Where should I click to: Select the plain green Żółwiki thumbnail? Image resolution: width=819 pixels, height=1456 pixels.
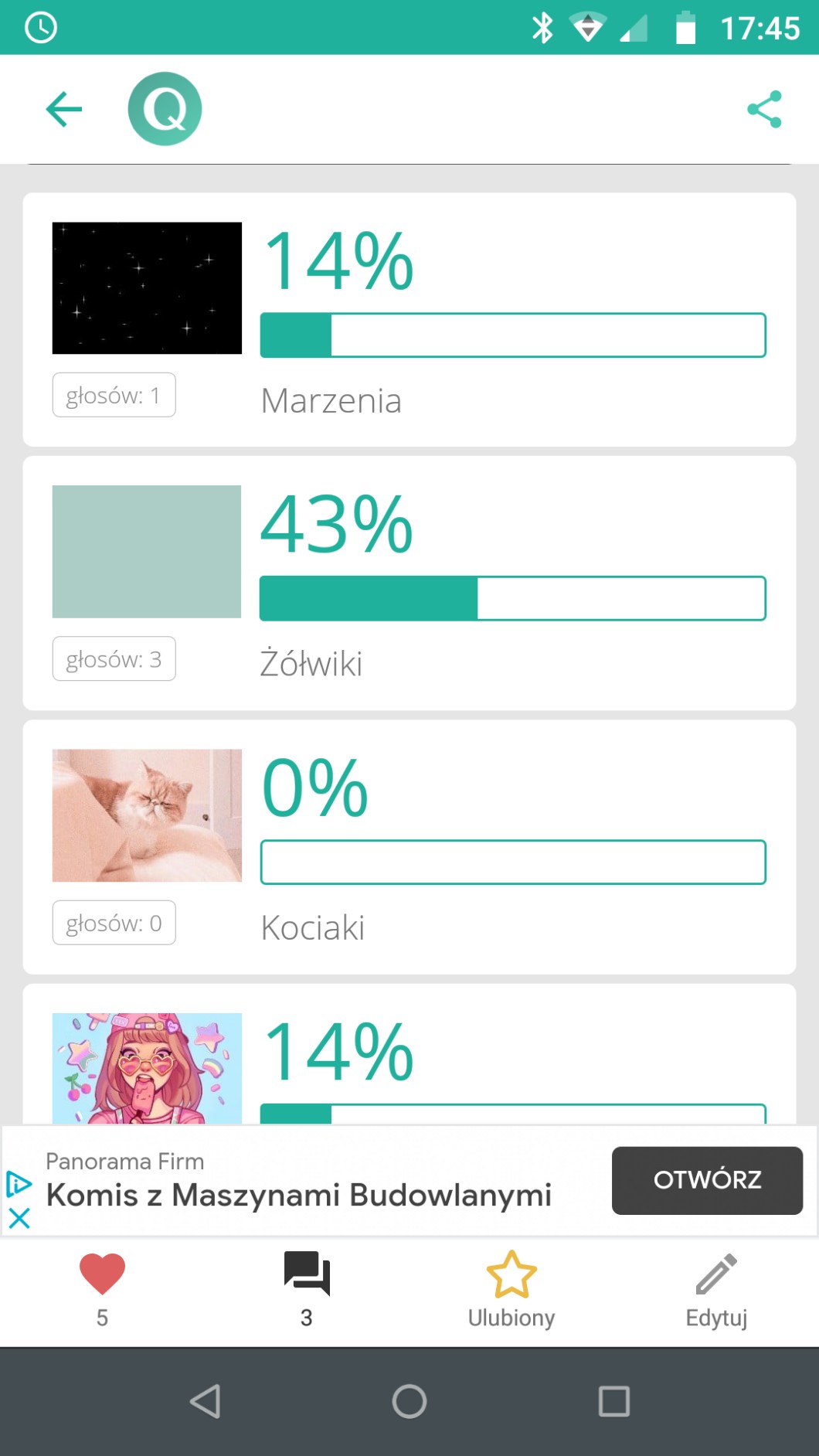147,552
